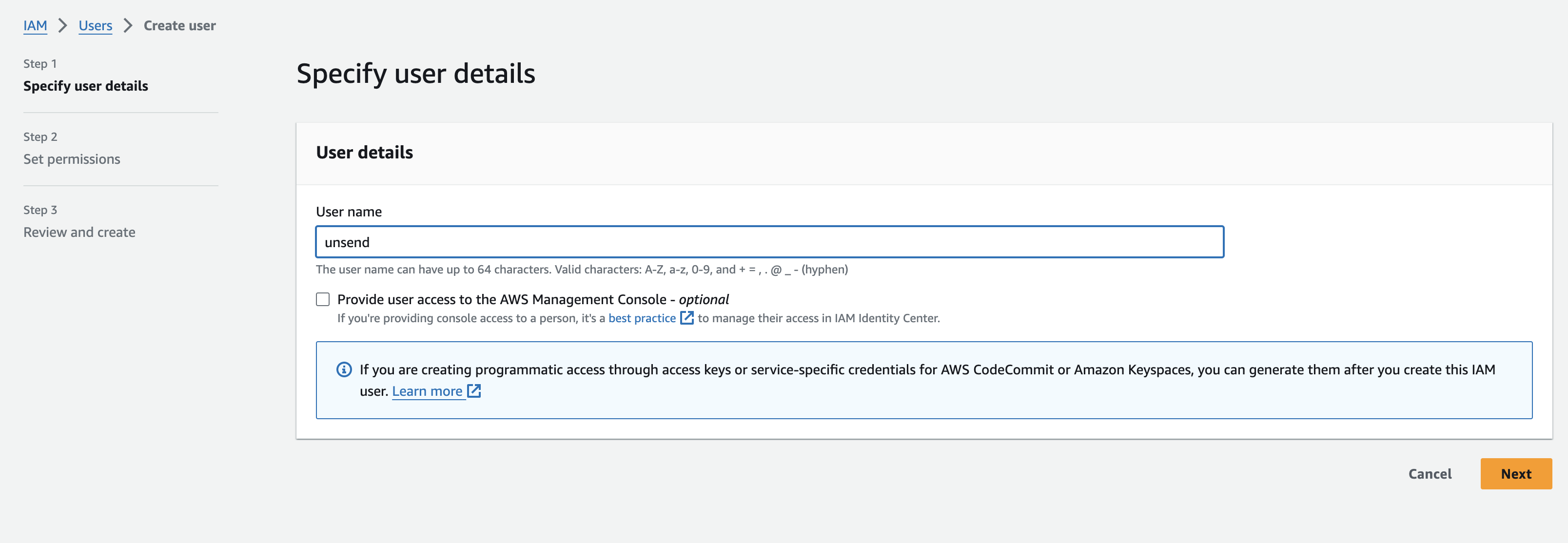Click Create user breadcrumb text
Screen dimensions: 1568x543
[179, 25]
